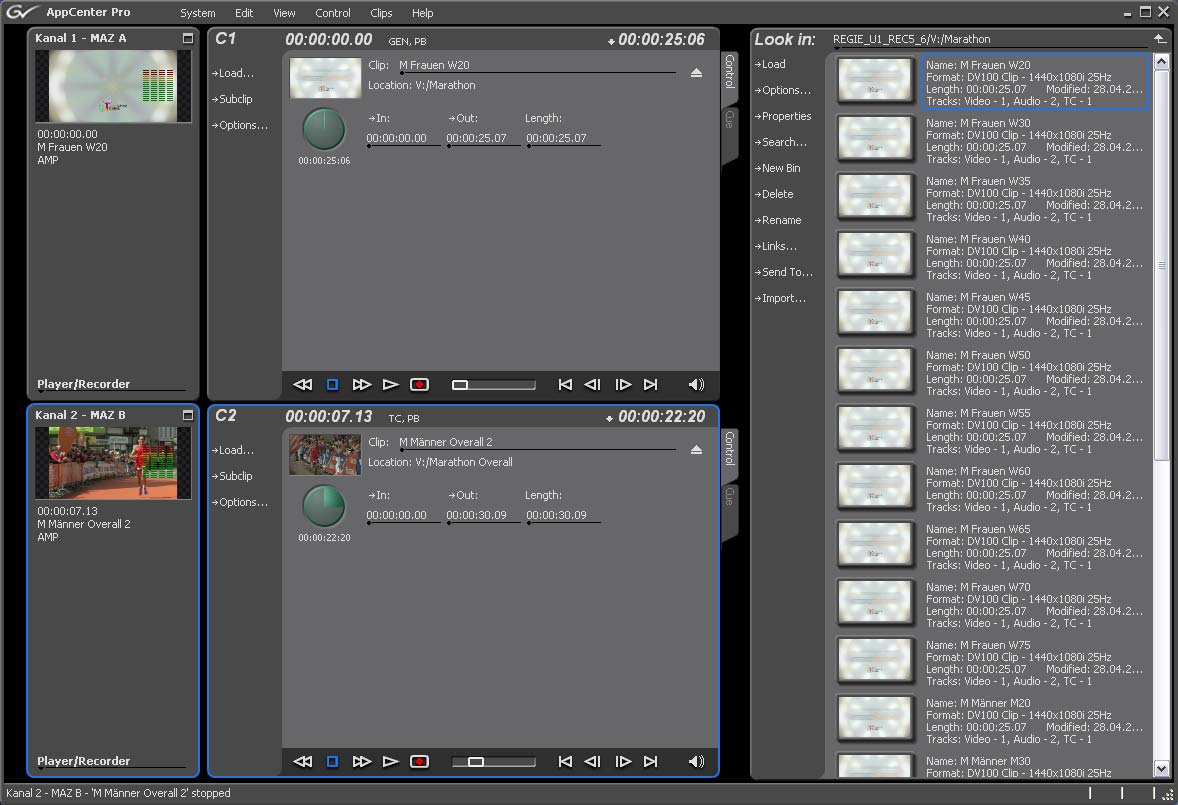The image size is (1178, 805).
Task: Play the clip in channel C1
Action: tap(390, 384)
